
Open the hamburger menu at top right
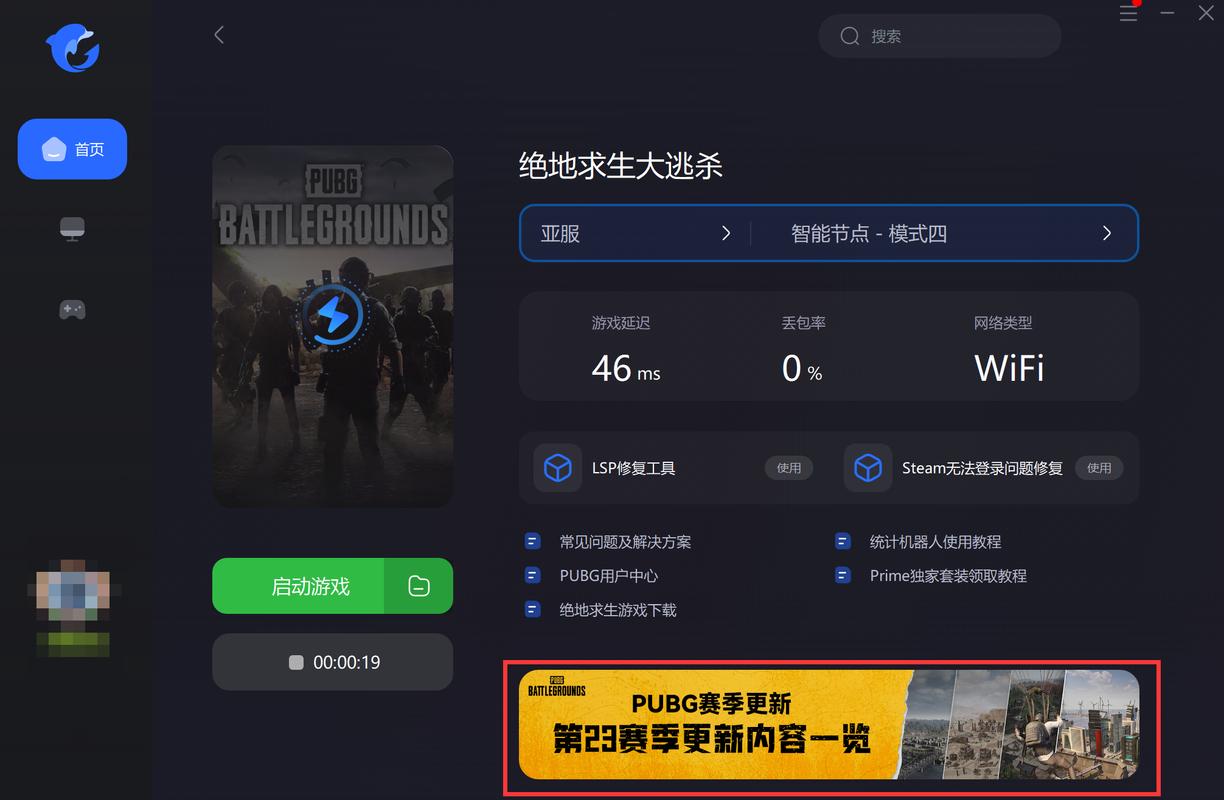tap(1128, 14)
